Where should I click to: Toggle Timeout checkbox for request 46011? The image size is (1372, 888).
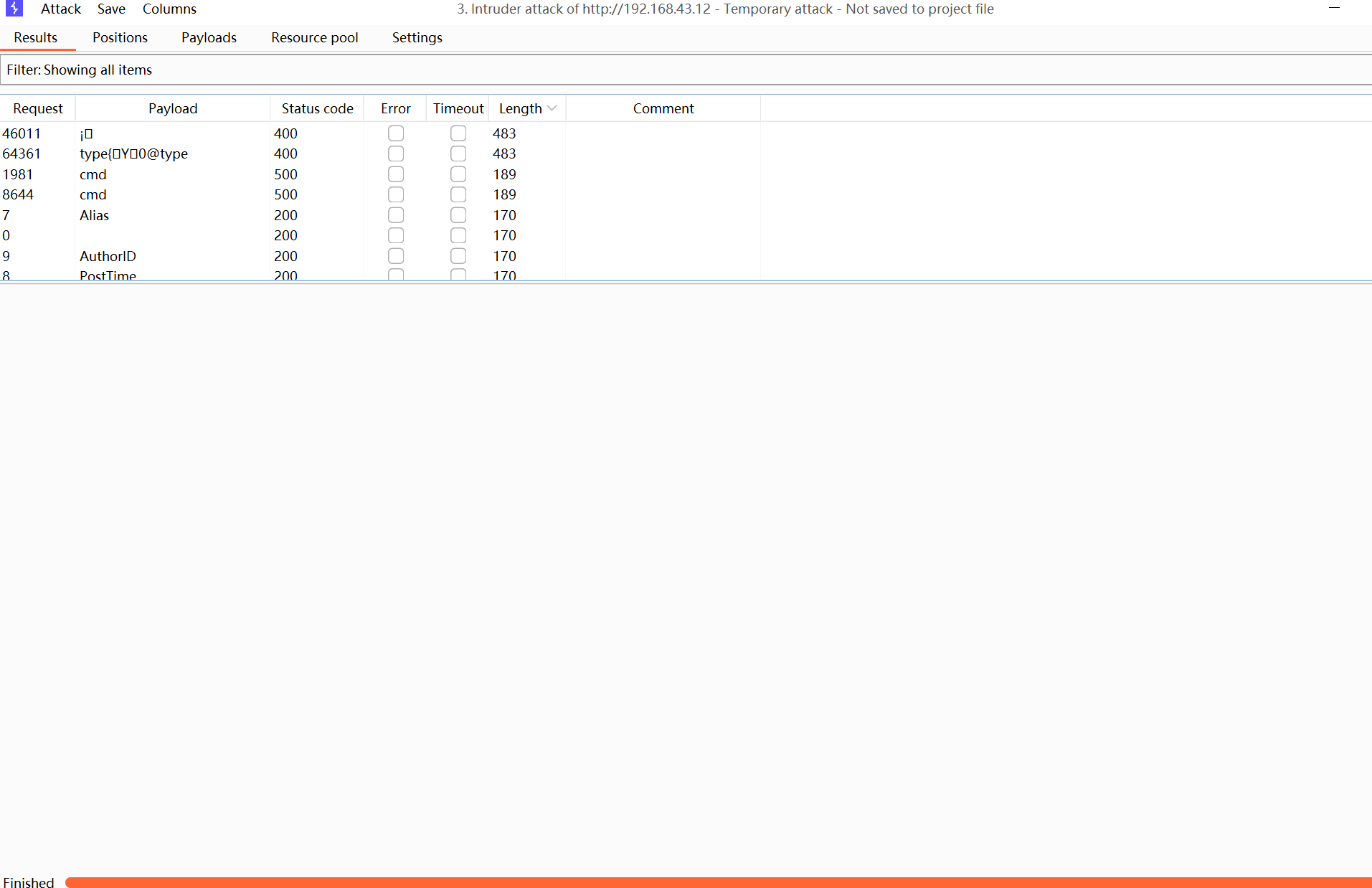[458, 133]
